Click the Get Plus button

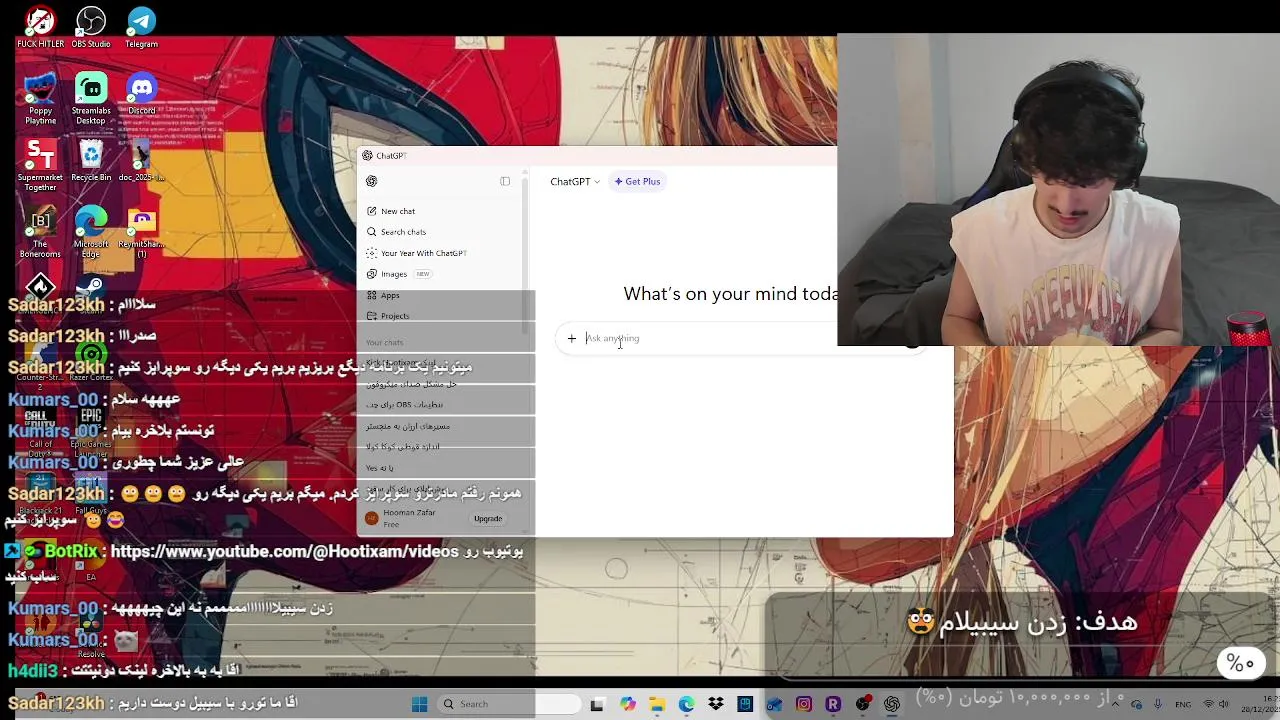[x=637, y=182]
